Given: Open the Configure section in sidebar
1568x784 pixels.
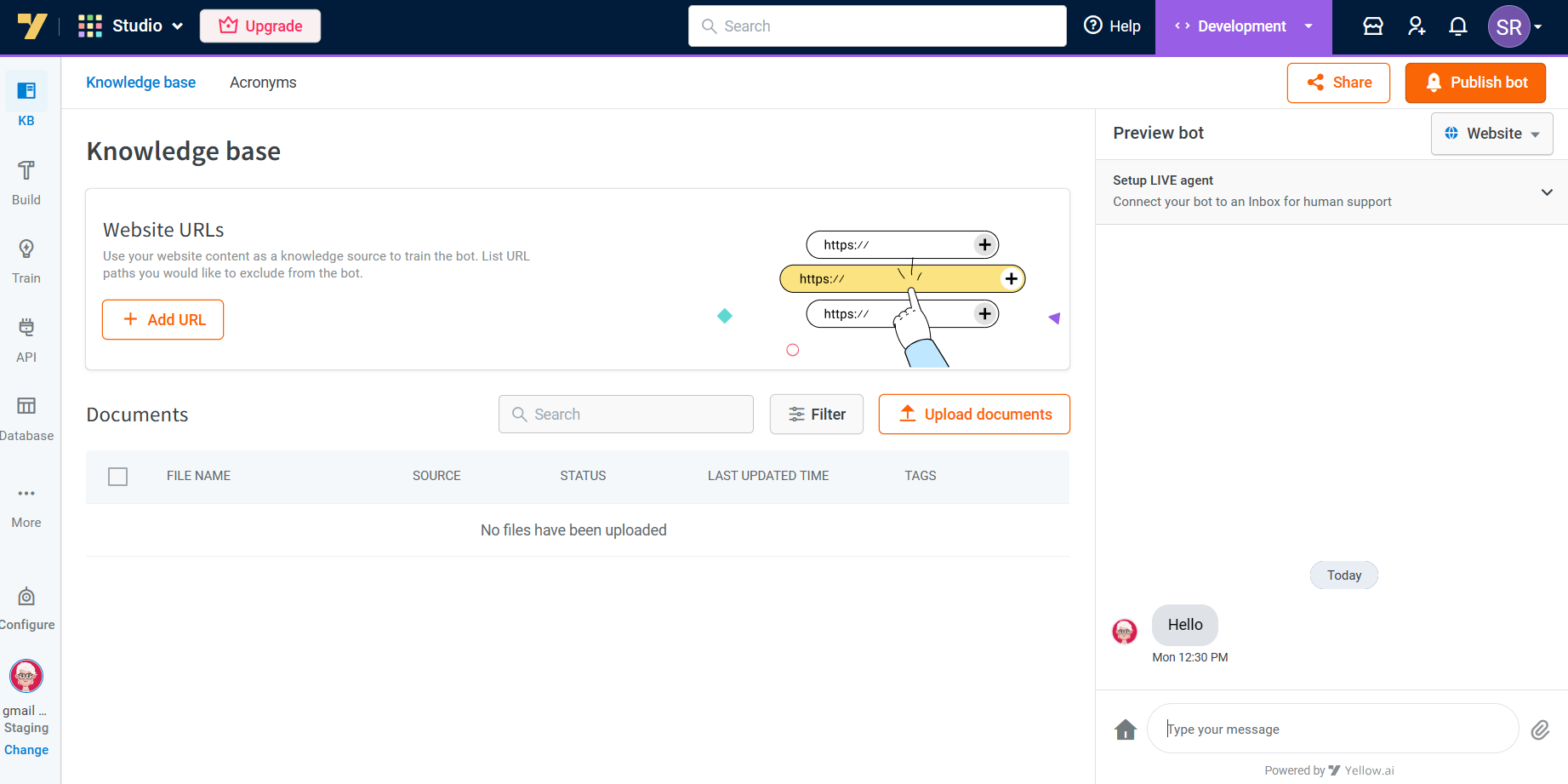Looking at the screenshot, I should click(26, 608).
